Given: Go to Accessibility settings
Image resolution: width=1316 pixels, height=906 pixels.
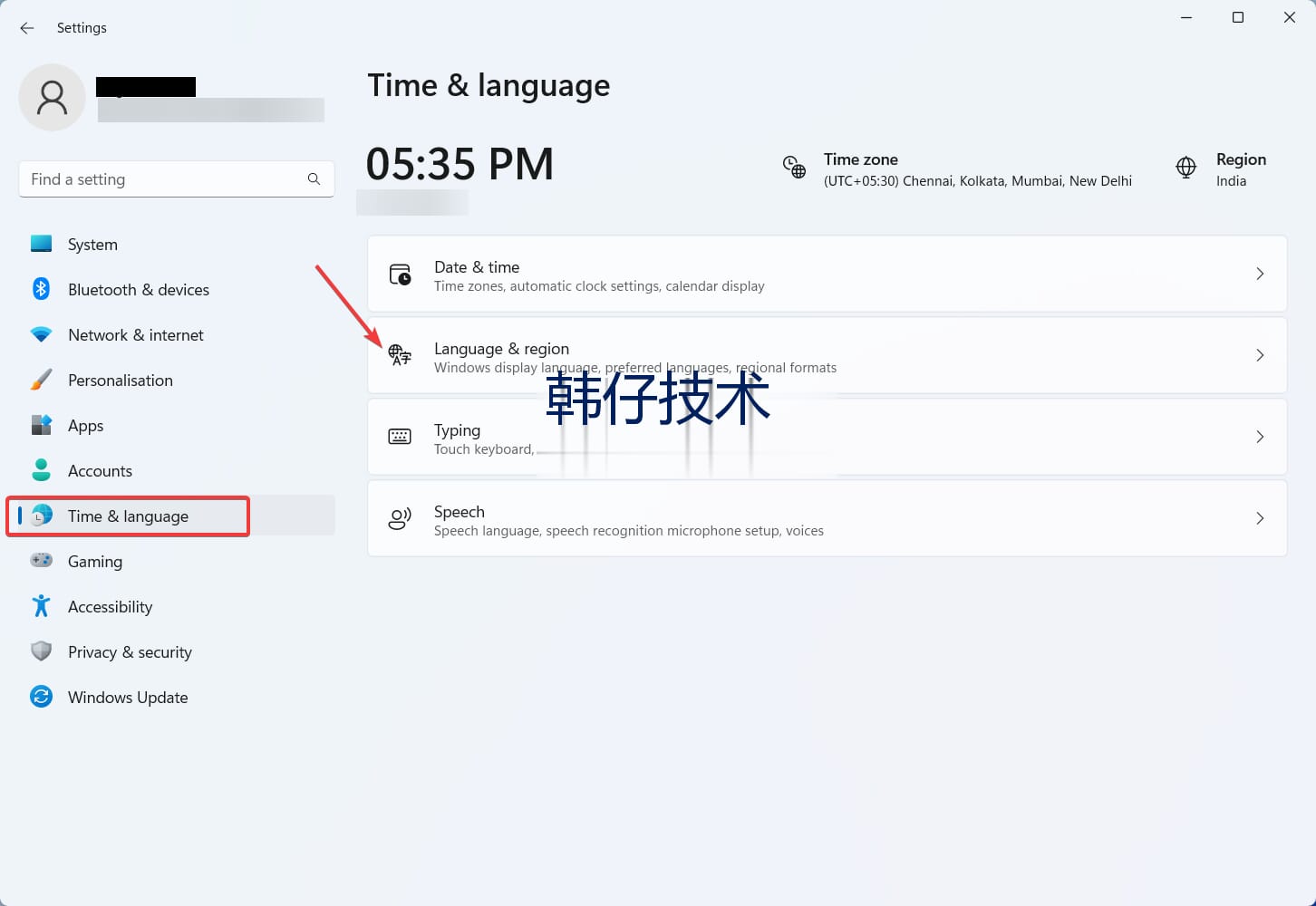Looking at the screenshot, I should pyautogui.click(x=177, y=606).
